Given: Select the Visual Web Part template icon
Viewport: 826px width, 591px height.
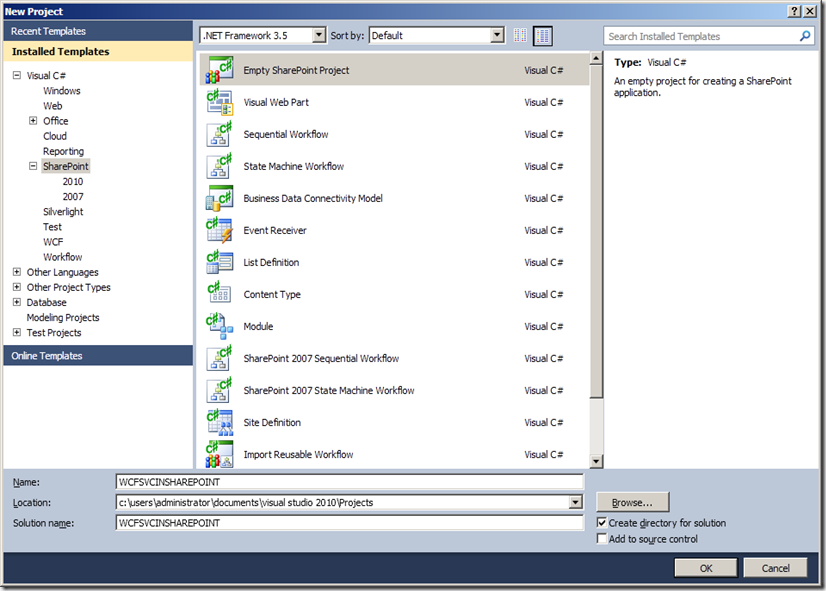Looking at the screenshot, I should [219, 102].
